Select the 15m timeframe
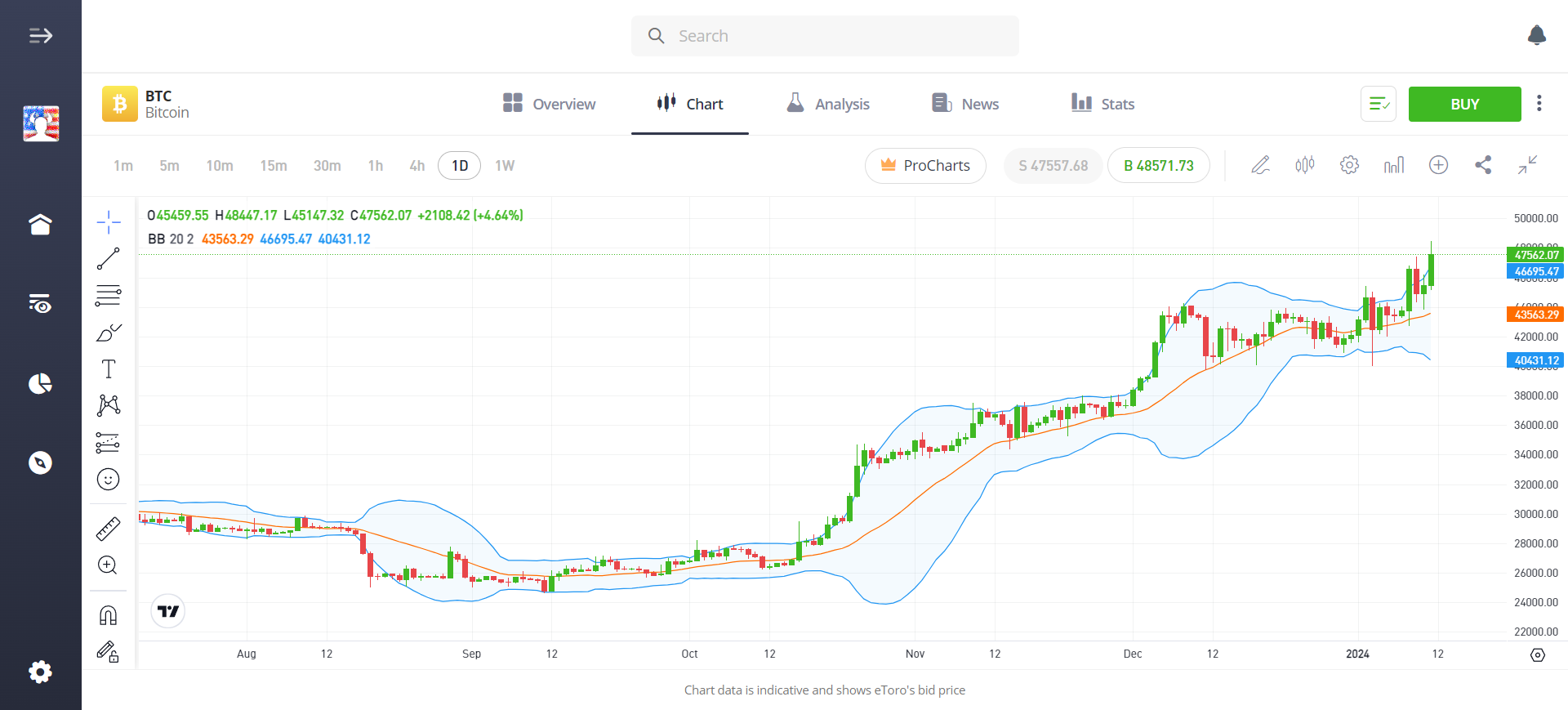This screenshot has width=1568, height=710. pyautogui.click(x=274, y=166)
